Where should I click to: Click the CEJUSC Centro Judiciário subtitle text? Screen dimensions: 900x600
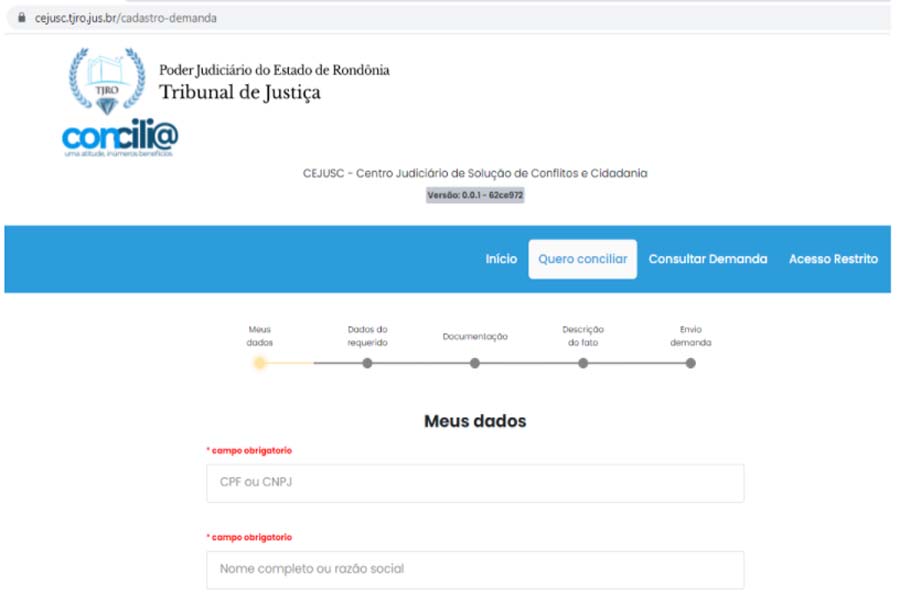[x=475, y=173]
